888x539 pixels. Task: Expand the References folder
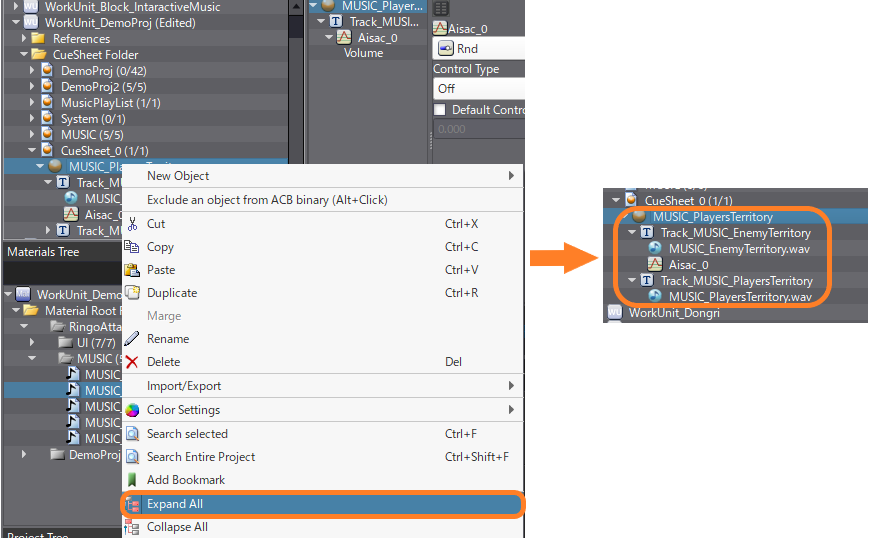point(24,38)
